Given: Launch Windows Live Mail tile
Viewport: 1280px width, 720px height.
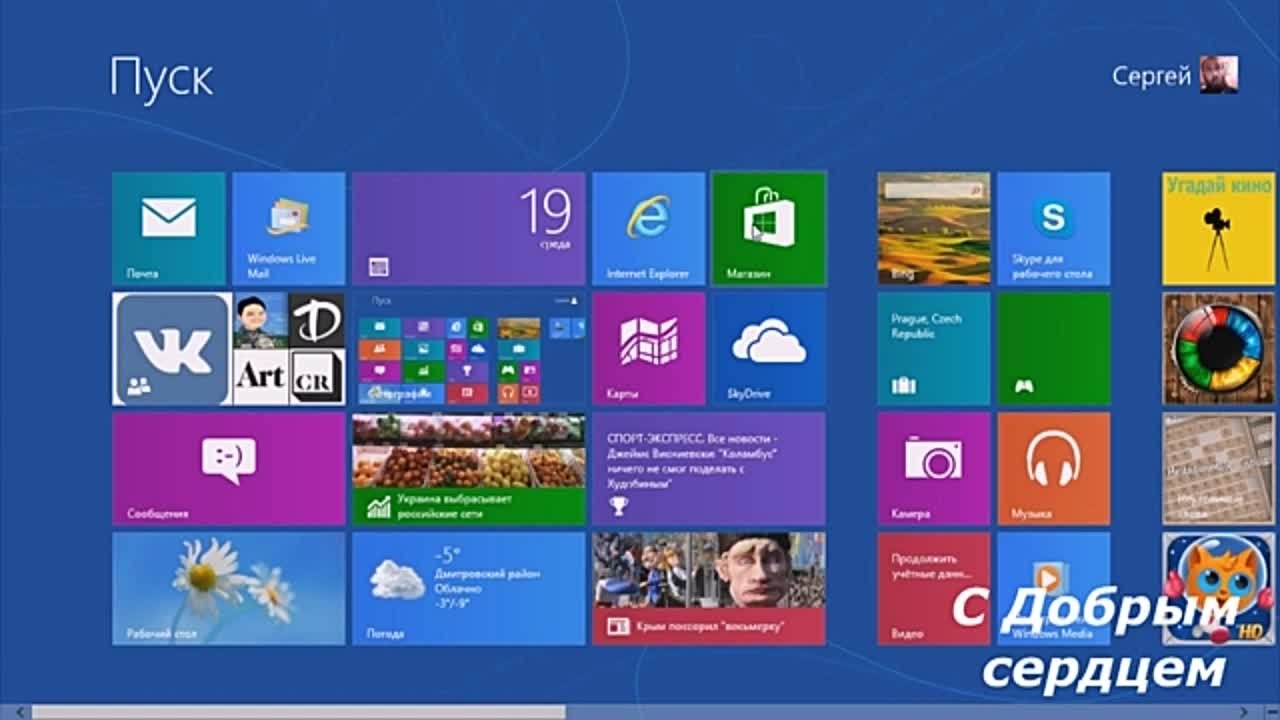Looking at the screenshot, I should 288,228.
